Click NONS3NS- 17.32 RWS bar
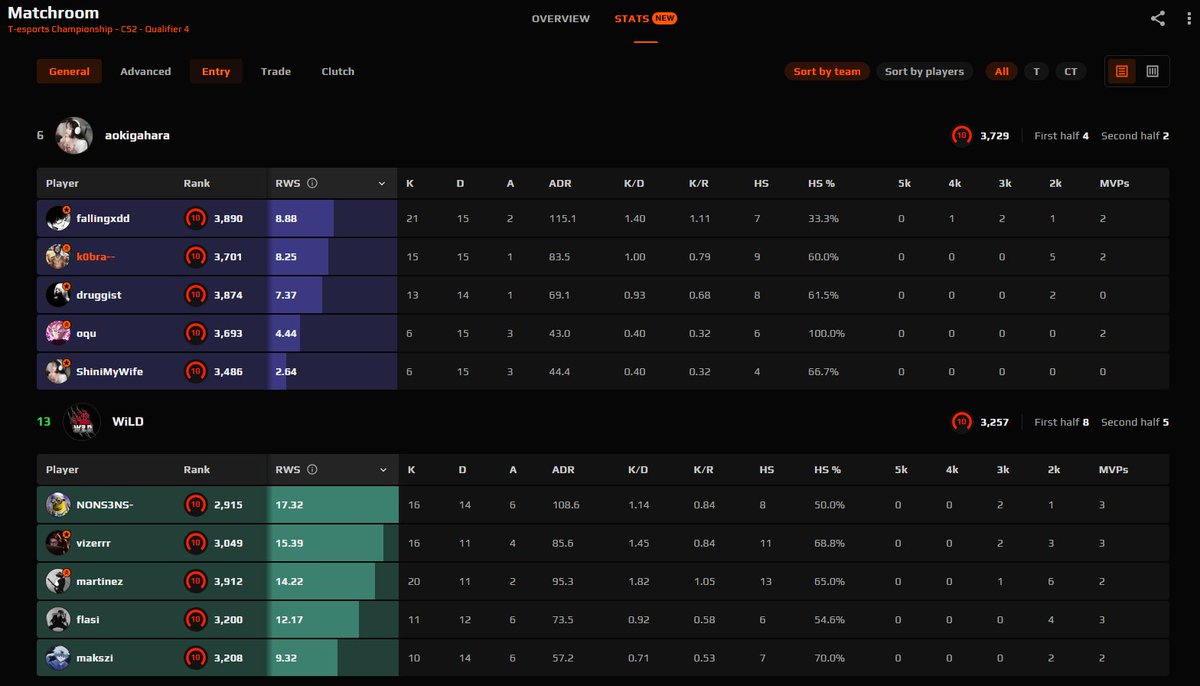 [x=332, y=505]
